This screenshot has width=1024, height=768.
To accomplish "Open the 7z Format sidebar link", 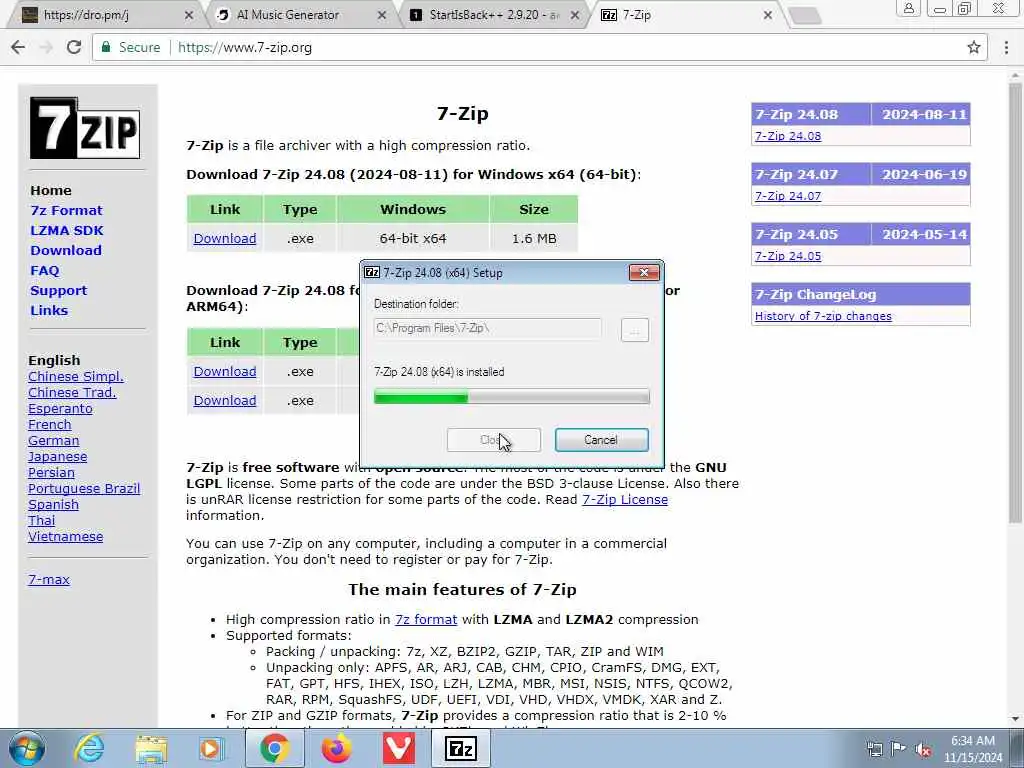I will coord(67,210).
